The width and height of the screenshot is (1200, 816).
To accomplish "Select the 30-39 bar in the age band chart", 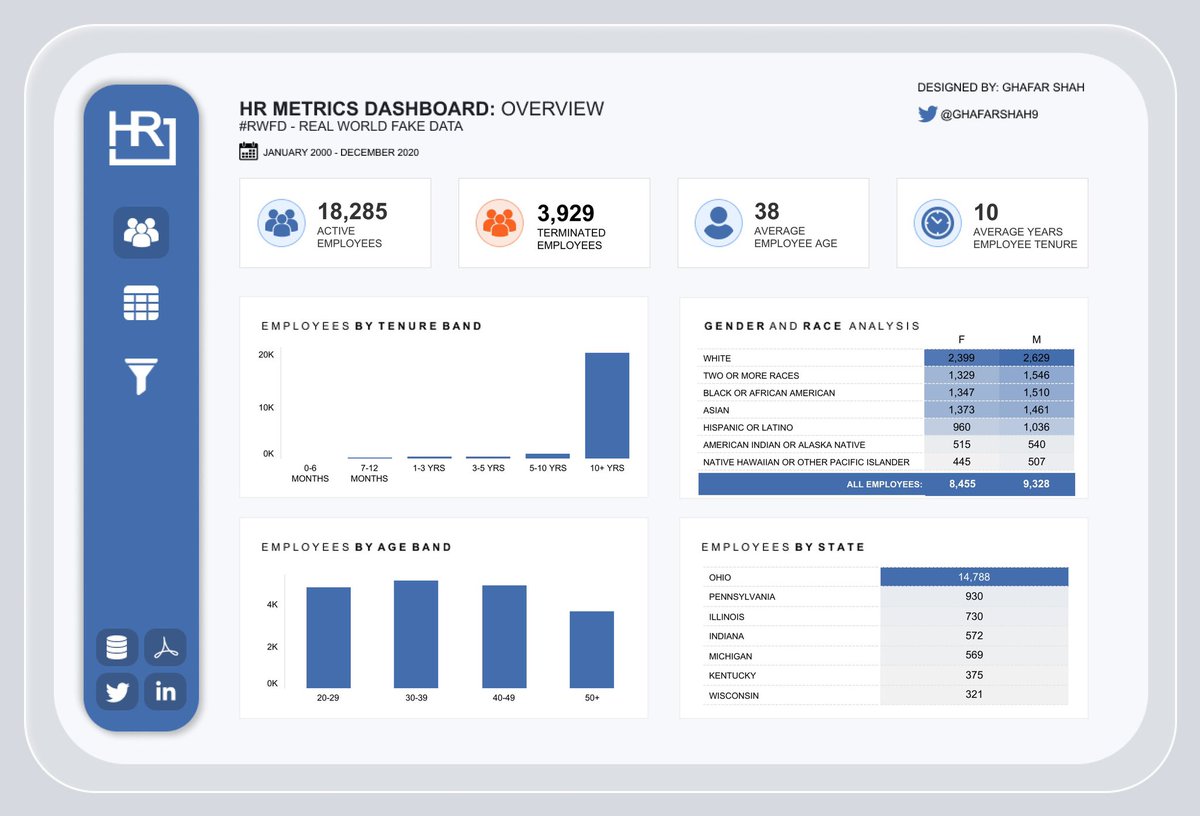I will 416,635.
